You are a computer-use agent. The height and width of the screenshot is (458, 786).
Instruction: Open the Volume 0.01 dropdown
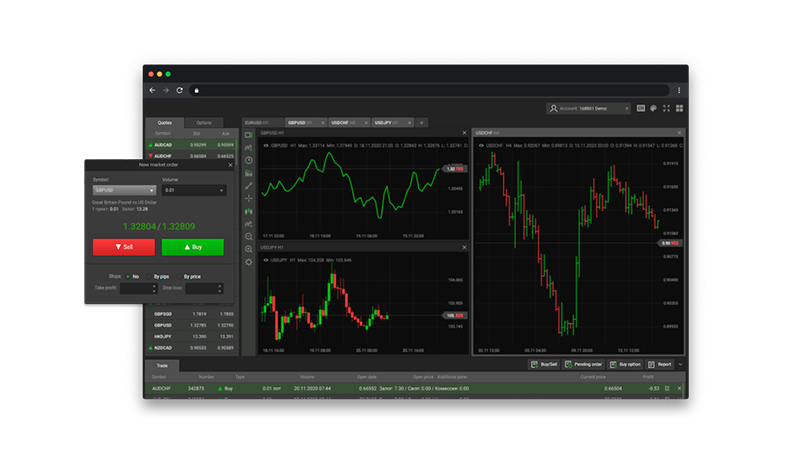pyautogui.click(x=193, y=189)
